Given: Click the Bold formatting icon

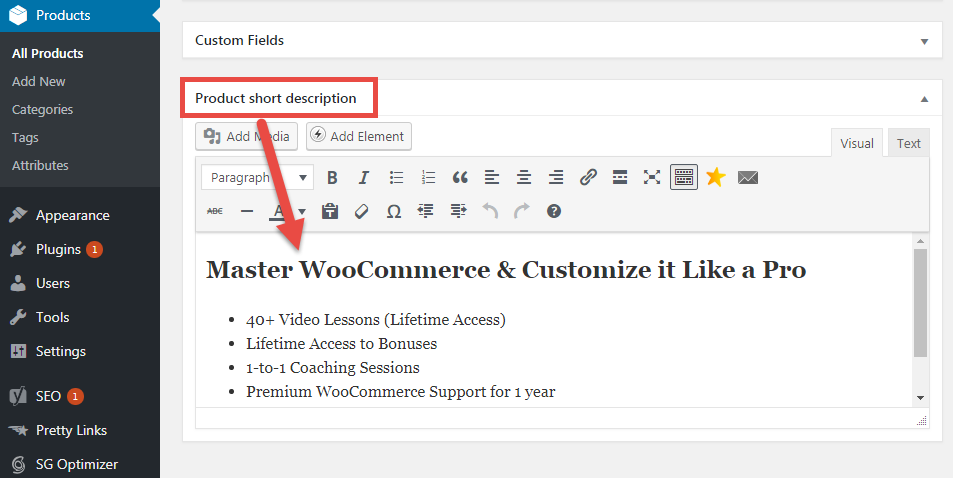Looking at the screenshot, I should pyautogui.click(x=332, y=178).
